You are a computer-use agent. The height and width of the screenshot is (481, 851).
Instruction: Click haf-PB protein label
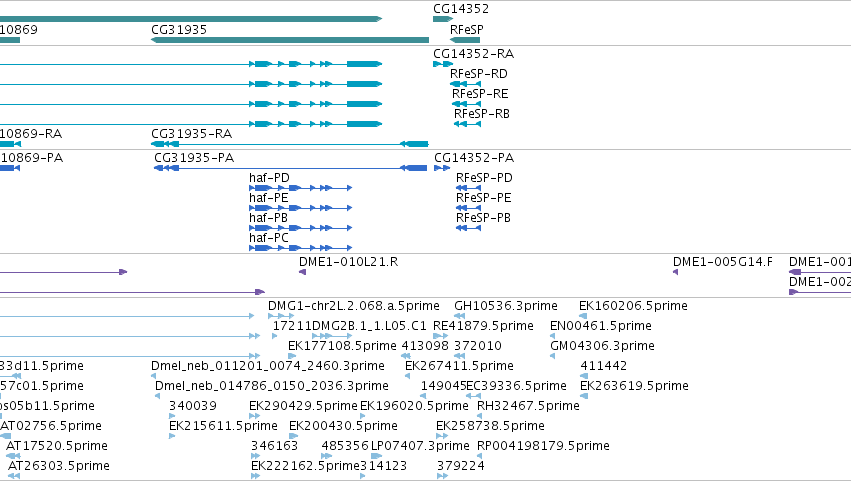click(268, 218)
